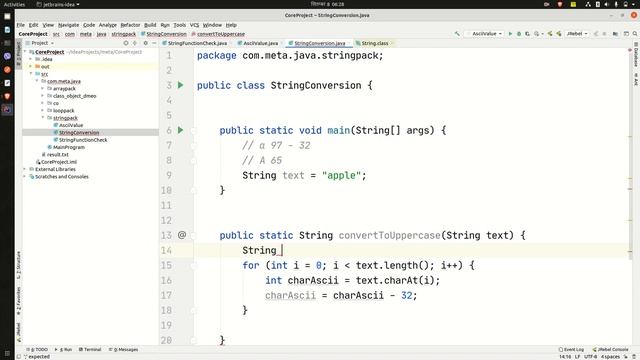Expand the .idea folder
The height and width of the screenshot is (360, 640).
[31, 59]
